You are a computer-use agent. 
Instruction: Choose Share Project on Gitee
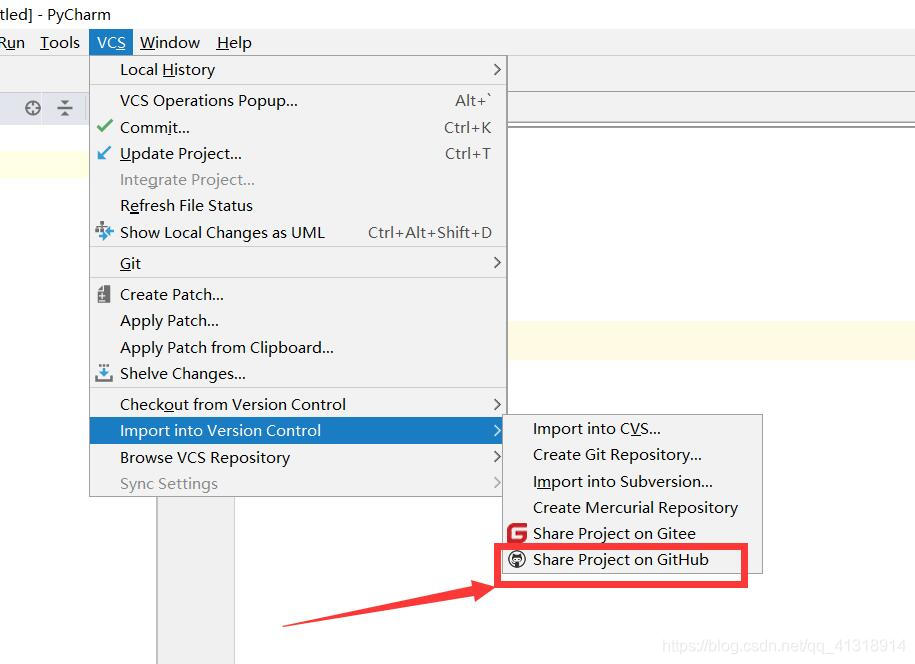point(633,533)
